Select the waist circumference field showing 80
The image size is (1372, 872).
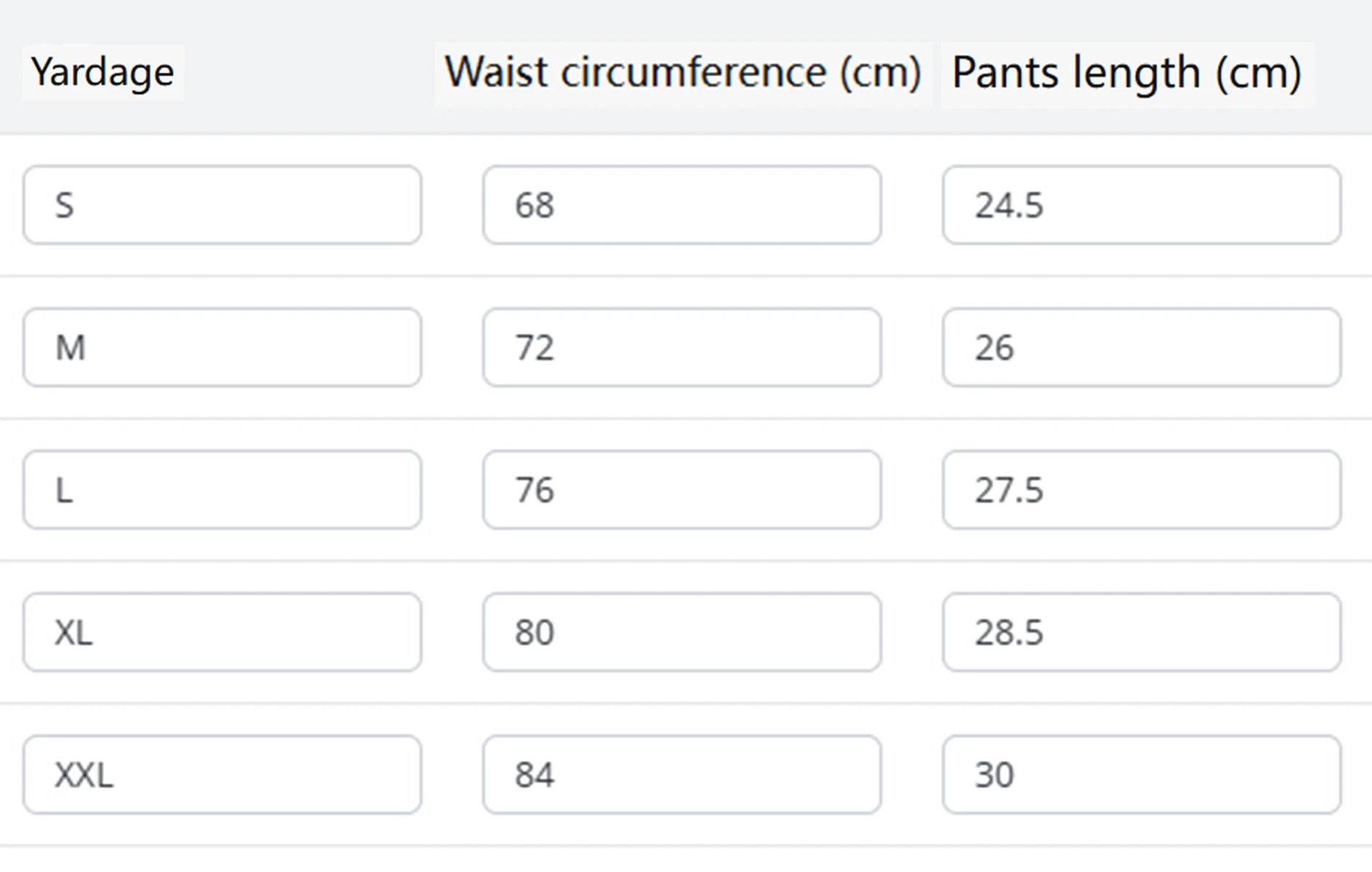pyautogui.click(x=682, y=633)
